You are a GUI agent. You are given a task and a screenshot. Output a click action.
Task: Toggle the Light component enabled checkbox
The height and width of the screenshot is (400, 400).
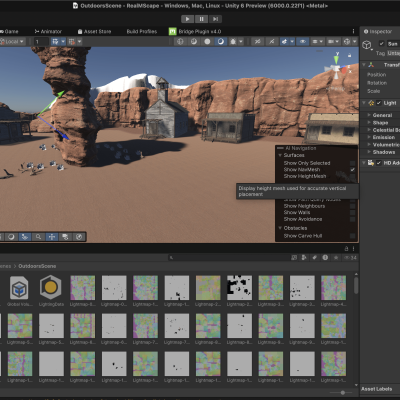click(x=379, y=103)
